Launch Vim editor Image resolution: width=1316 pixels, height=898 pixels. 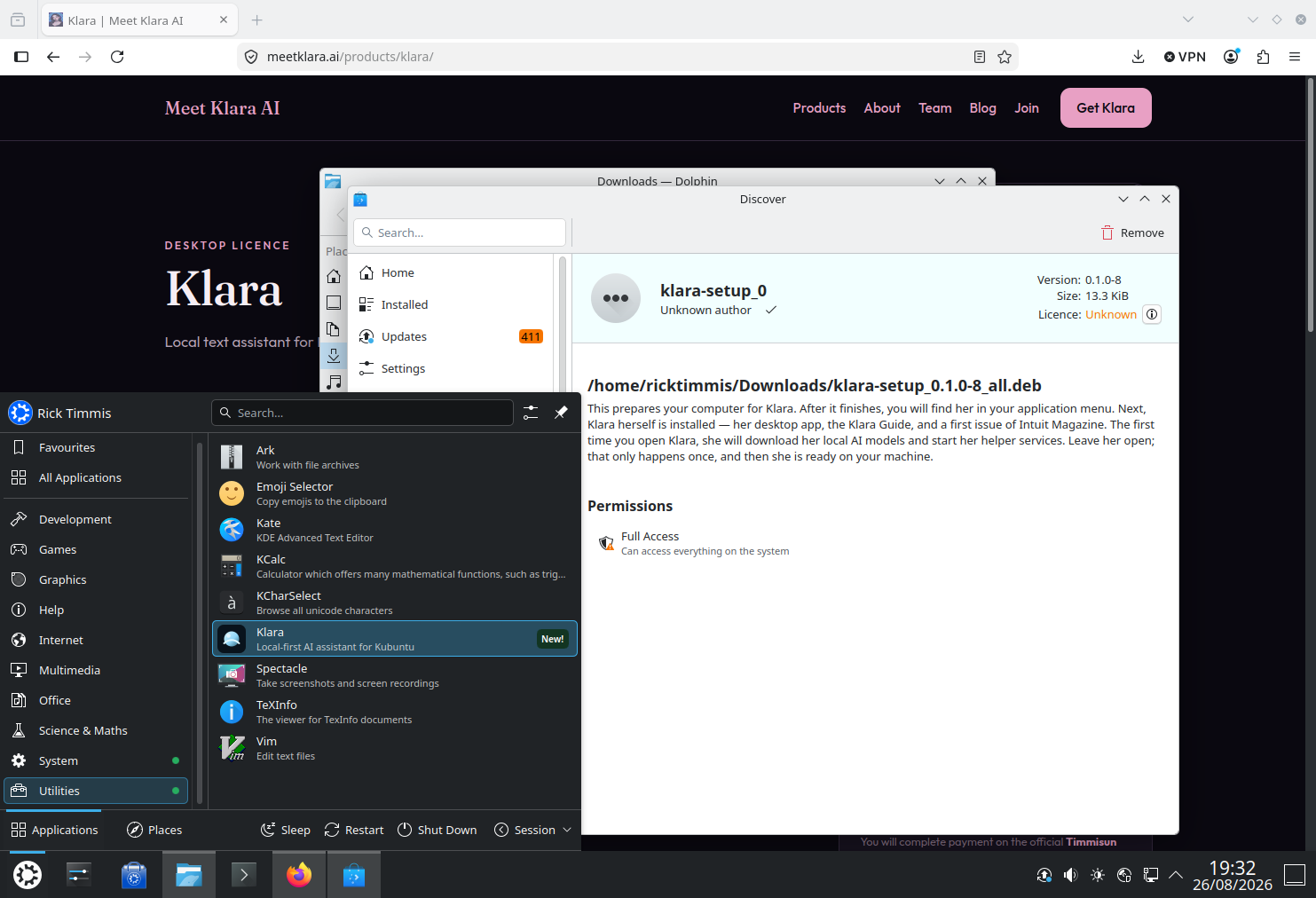(x=395, y=748)
